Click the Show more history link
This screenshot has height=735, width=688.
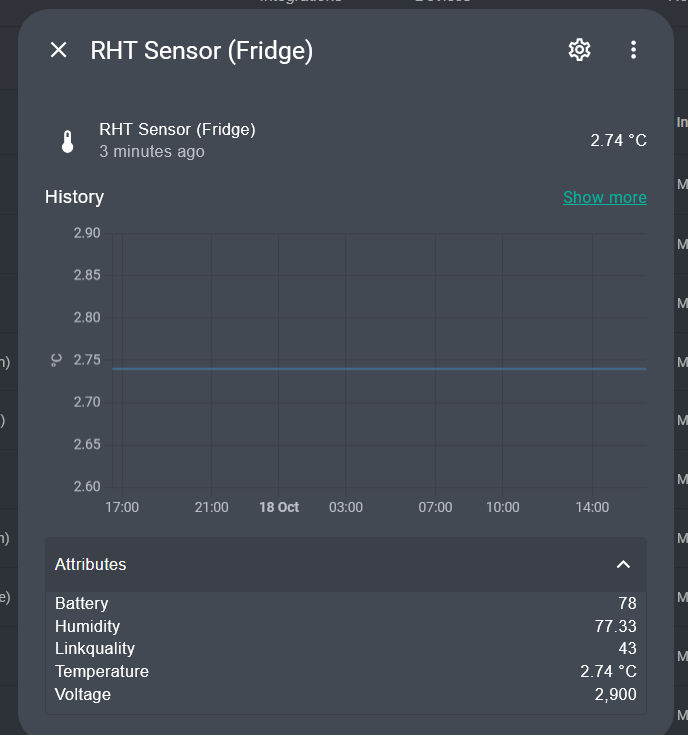pyautogui.click(x=604, y=197)
